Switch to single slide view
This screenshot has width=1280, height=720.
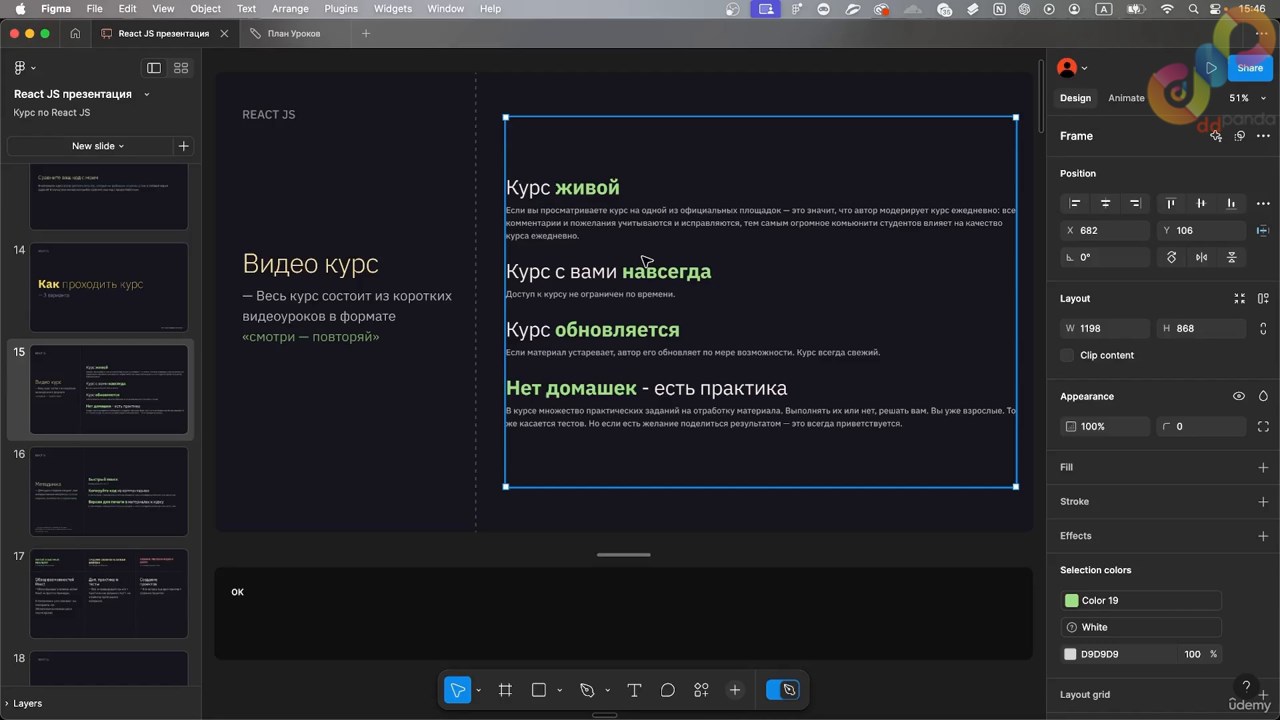pyautogui.click(x=154, y=68)
